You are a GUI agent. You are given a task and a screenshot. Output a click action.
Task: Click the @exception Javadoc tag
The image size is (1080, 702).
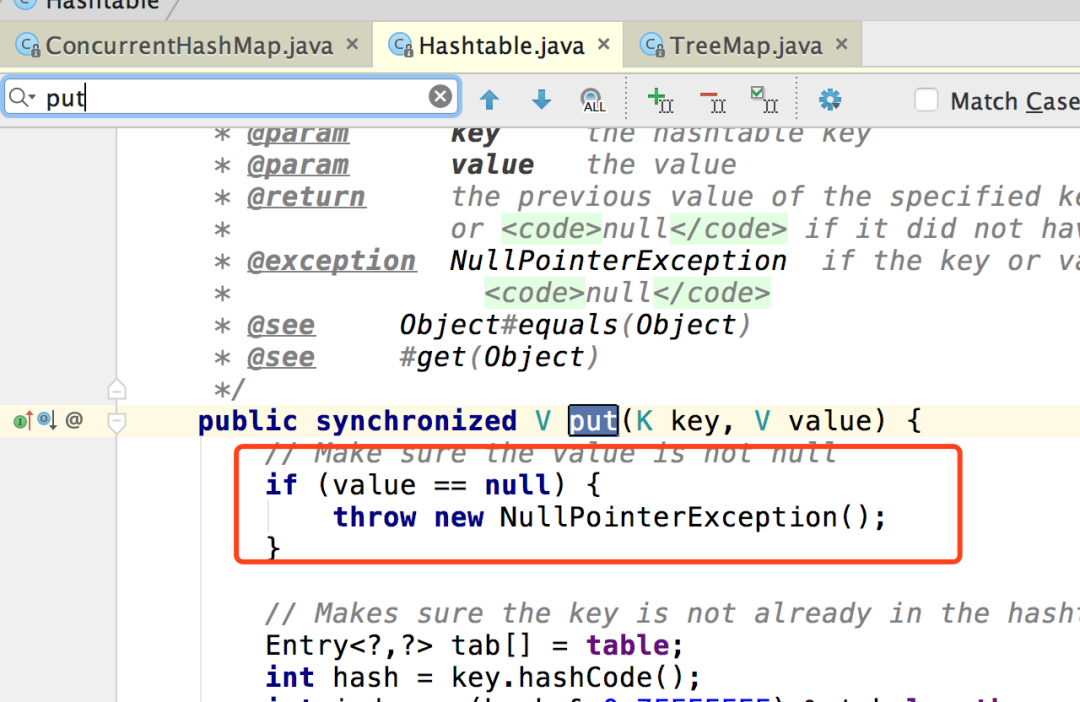click(x=331, y=261)
